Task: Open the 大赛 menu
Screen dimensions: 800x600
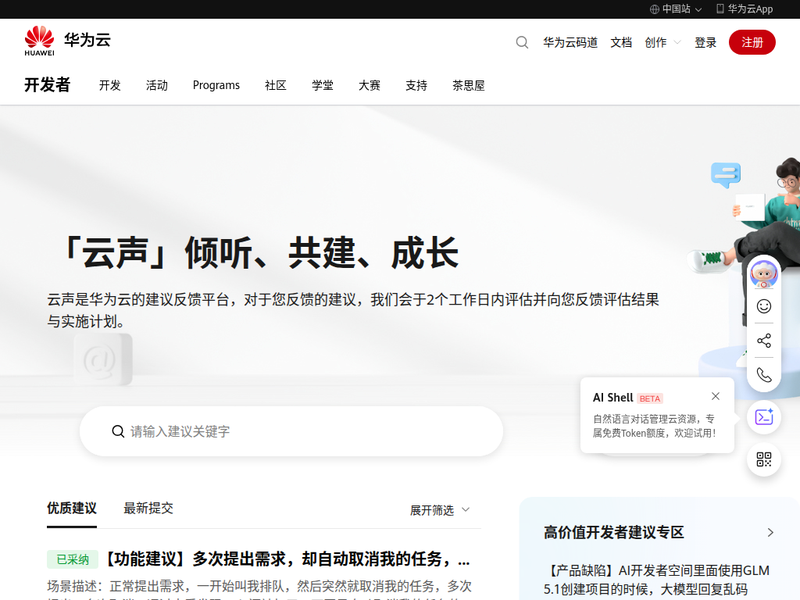Action: [369, 85]
